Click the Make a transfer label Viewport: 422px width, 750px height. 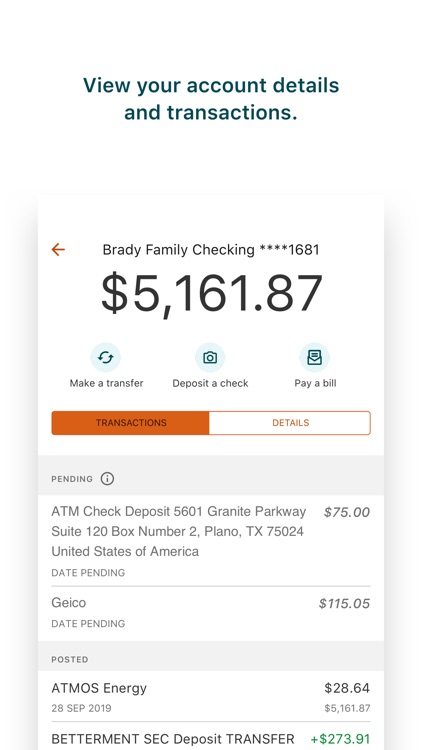(x=106, y=383)
